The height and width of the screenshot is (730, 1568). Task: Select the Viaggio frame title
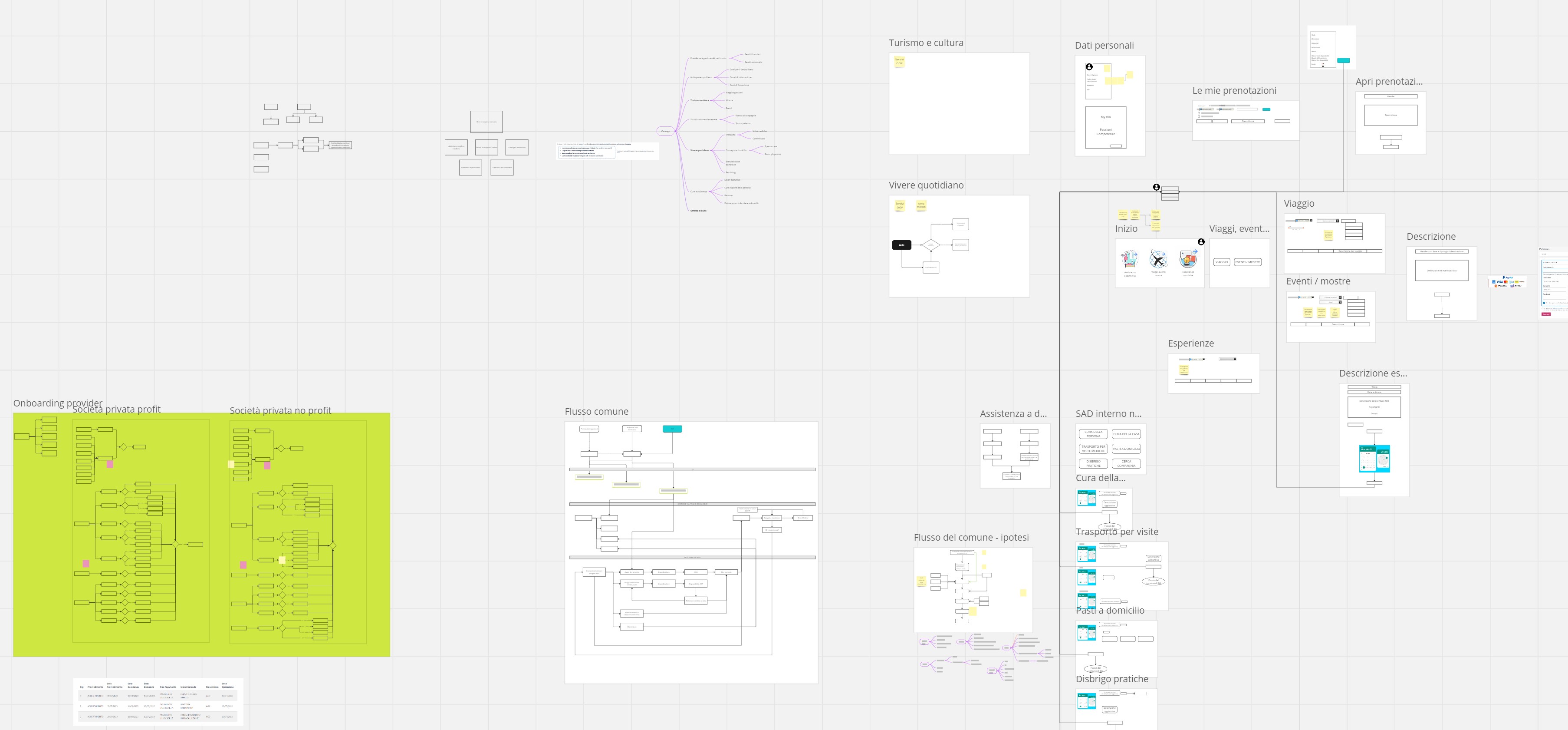click(1299, 203)
